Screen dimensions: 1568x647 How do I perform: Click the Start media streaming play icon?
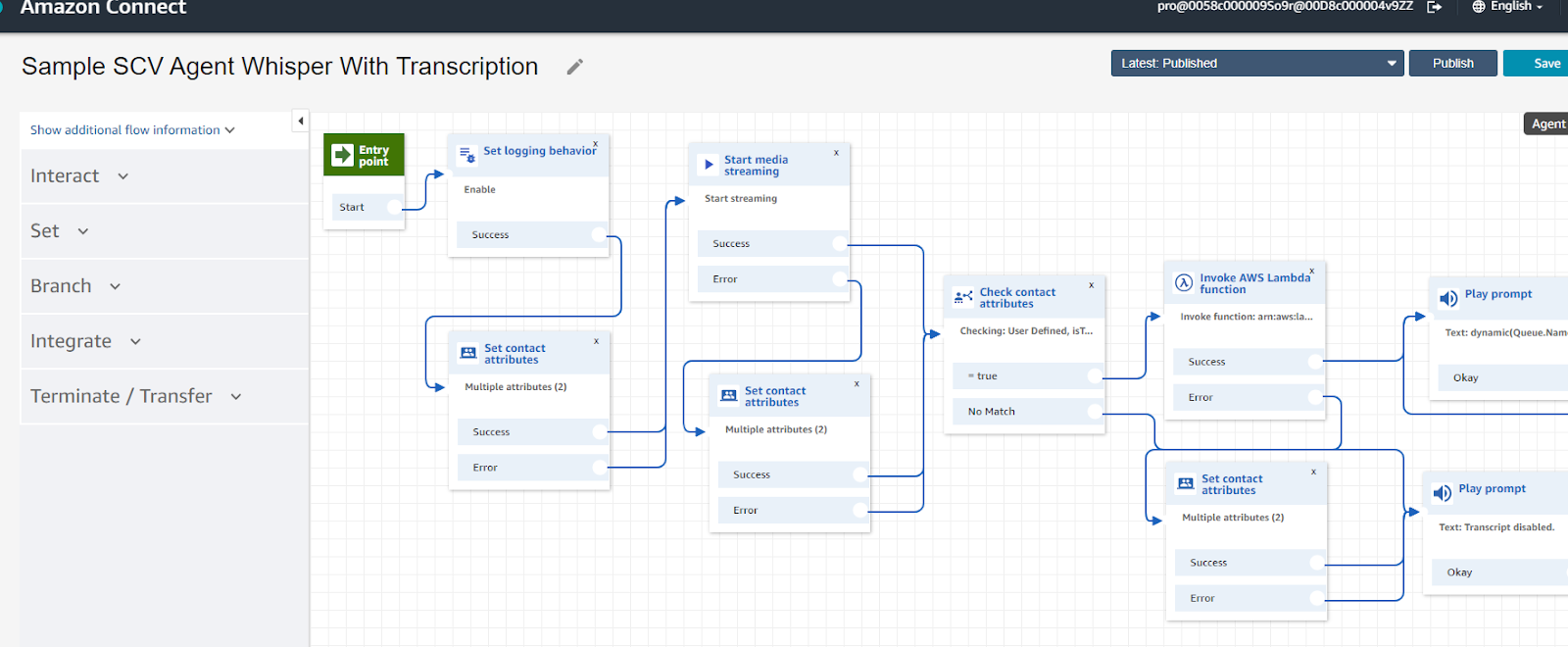709,165
